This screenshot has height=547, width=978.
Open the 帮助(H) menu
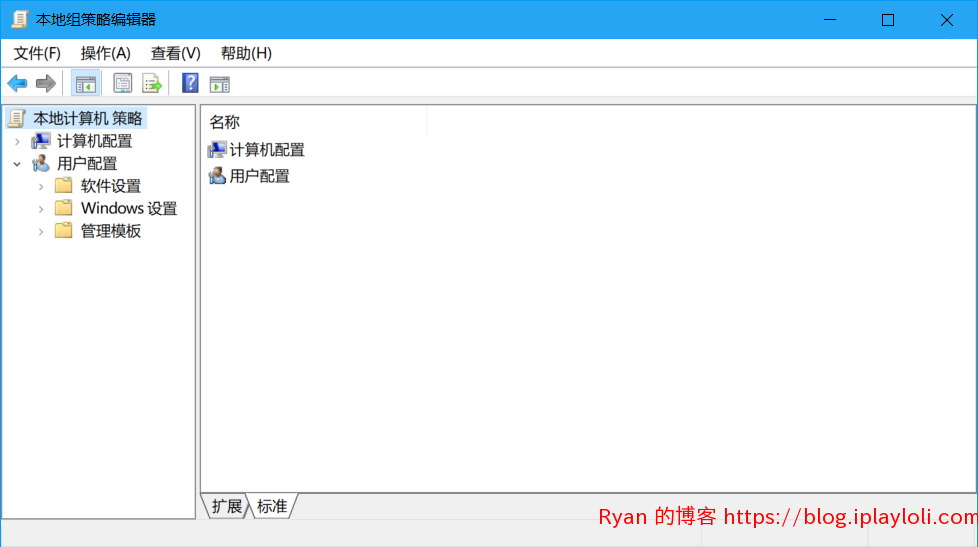pos(246,54)
